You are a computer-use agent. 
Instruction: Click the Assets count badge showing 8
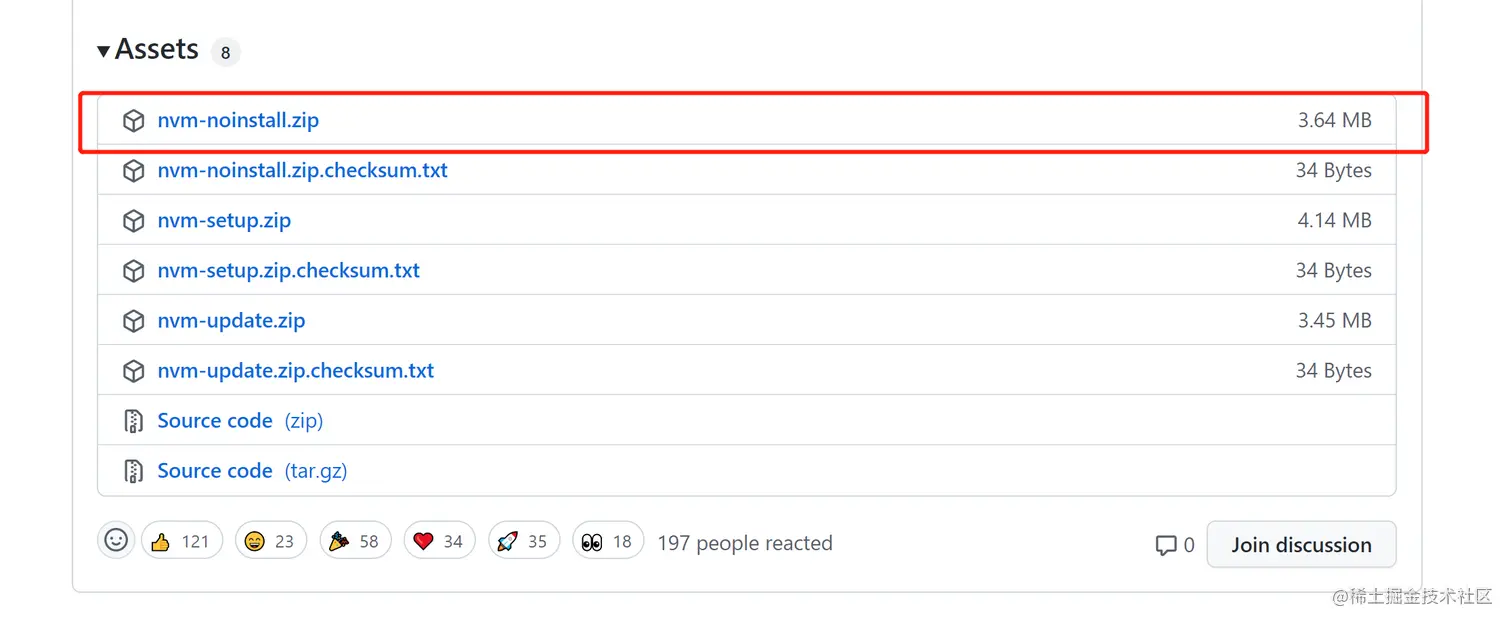pyautogui.click(x=225, y=51)
